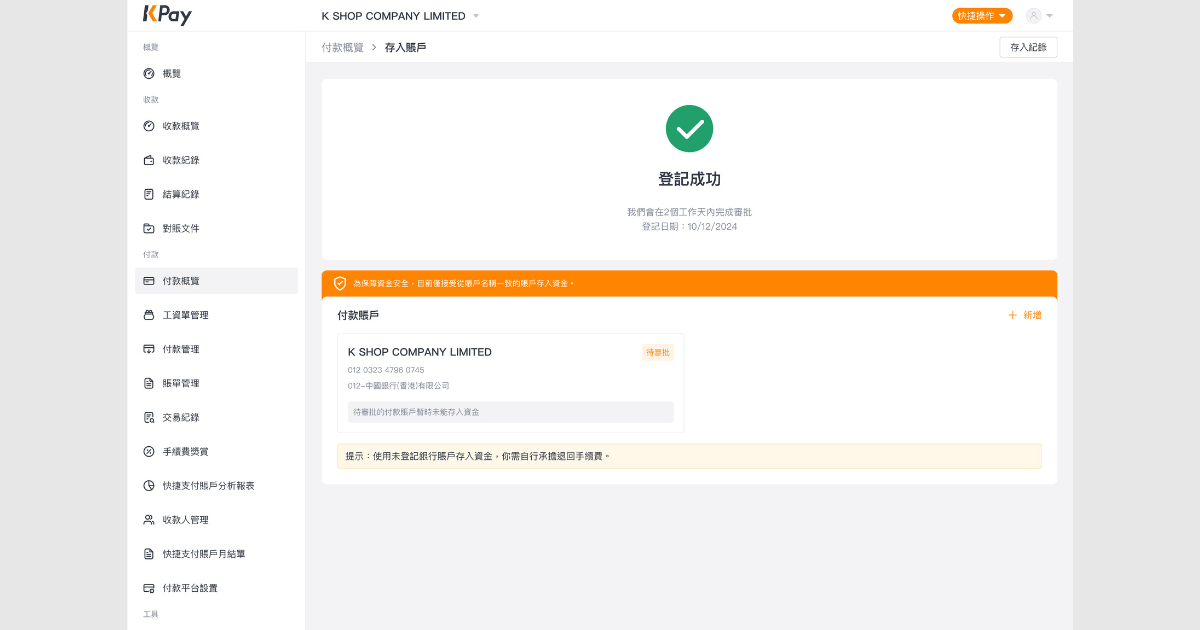The height and width of the screenshot is (630, 1200).
Task: Click the 付款概覽 breadcrumb link
Action: (343, 47)
